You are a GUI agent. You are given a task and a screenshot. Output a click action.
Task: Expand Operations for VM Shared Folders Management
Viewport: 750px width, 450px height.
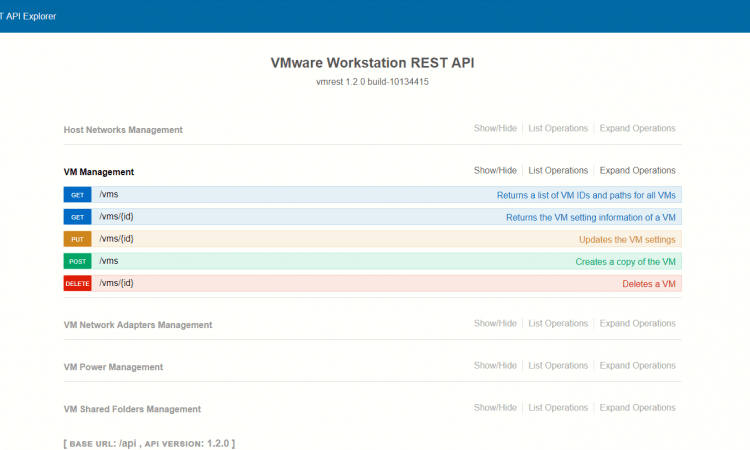coord(637,407)
